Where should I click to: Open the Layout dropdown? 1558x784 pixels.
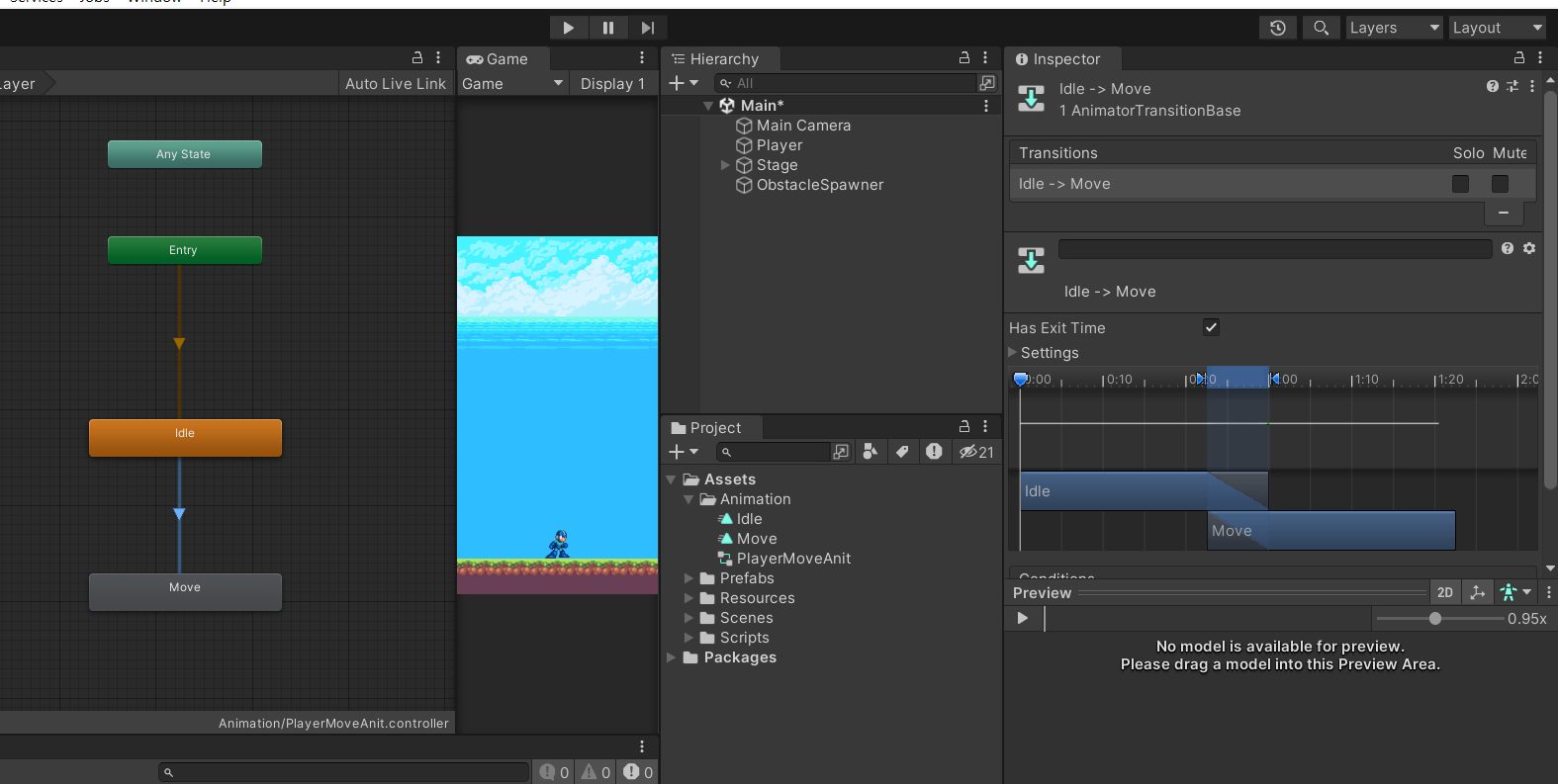(1497, 28)
